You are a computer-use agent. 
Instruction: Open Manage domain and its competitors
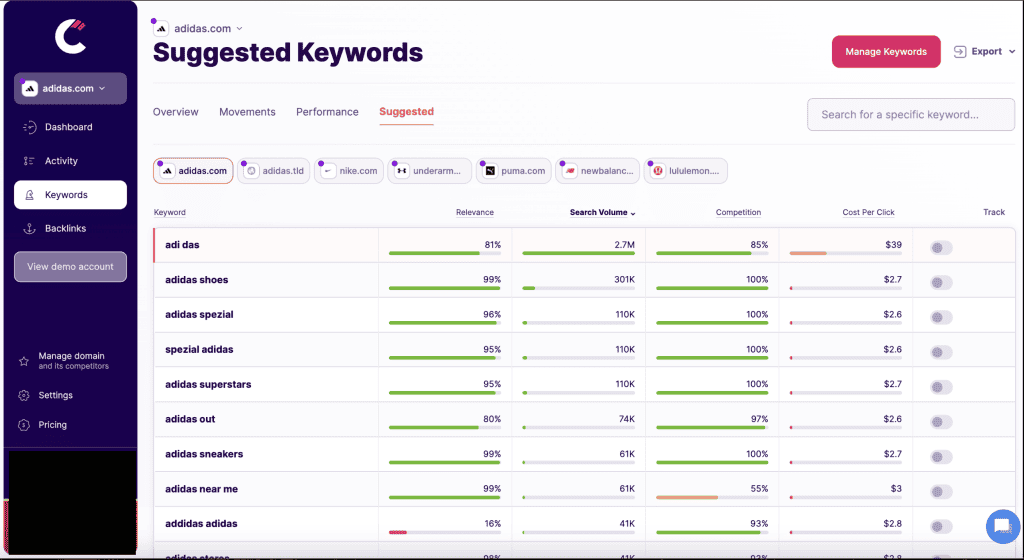[x=71, y=361]
